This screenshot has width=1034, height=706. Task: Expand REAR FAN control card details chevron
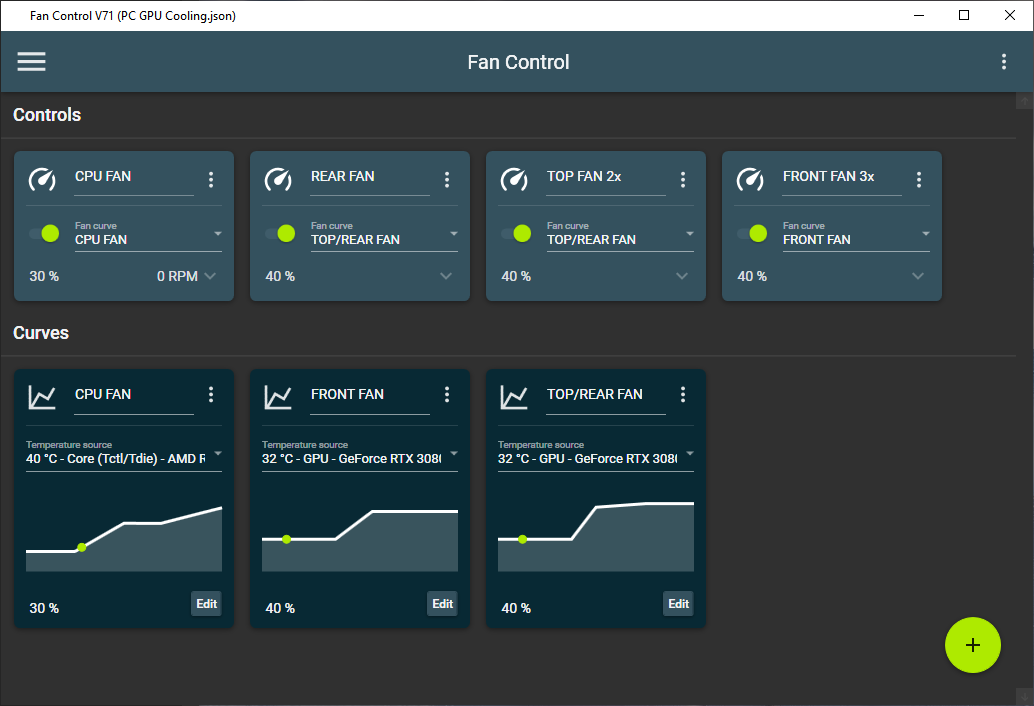tap(446, 276)
